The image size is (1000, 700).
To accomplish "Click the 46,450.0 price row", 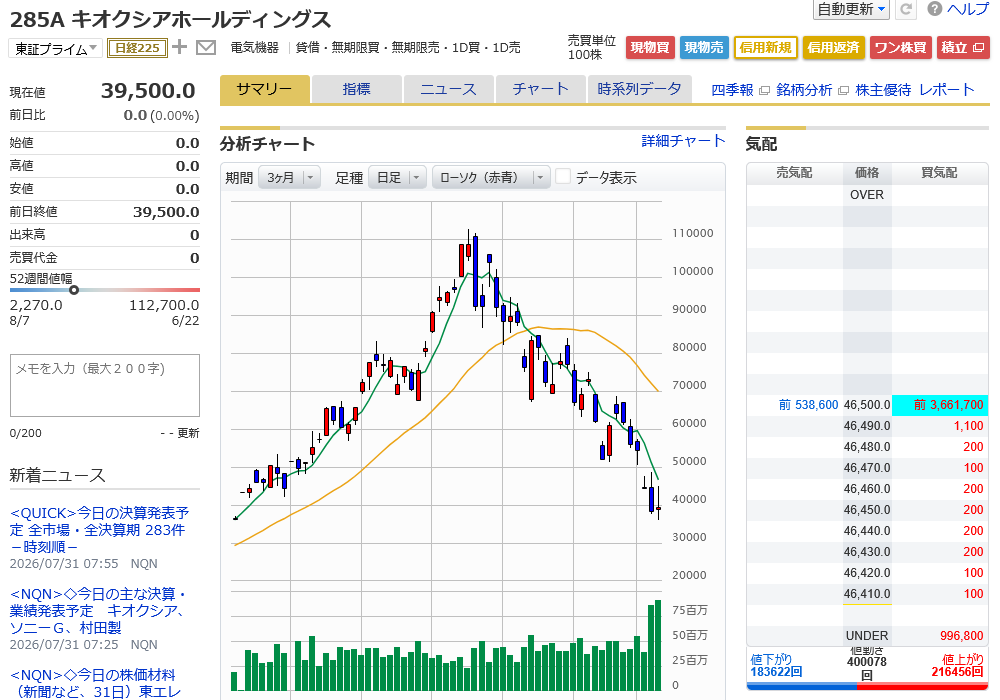I will point(867,510).
